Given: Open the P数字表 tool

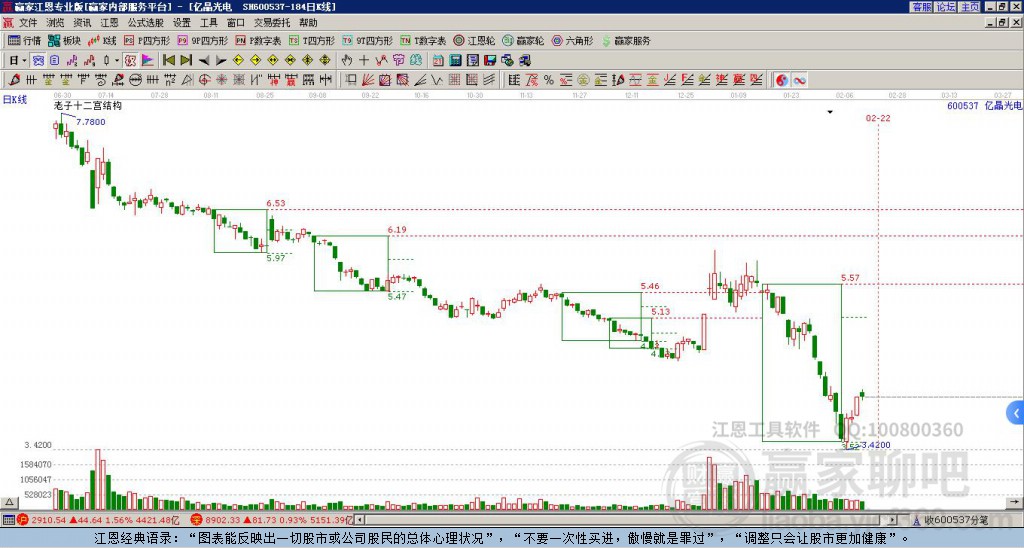Looking at the screenshot, I should coord(259,40).
